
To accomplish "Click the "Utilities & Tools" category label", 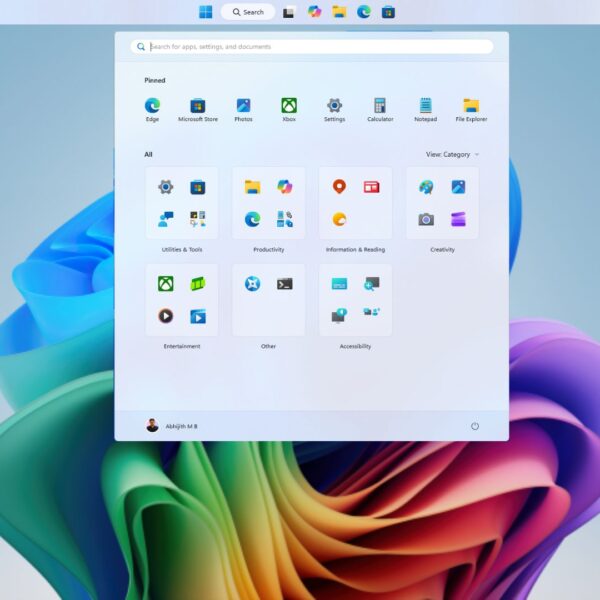I will [182, 249].
